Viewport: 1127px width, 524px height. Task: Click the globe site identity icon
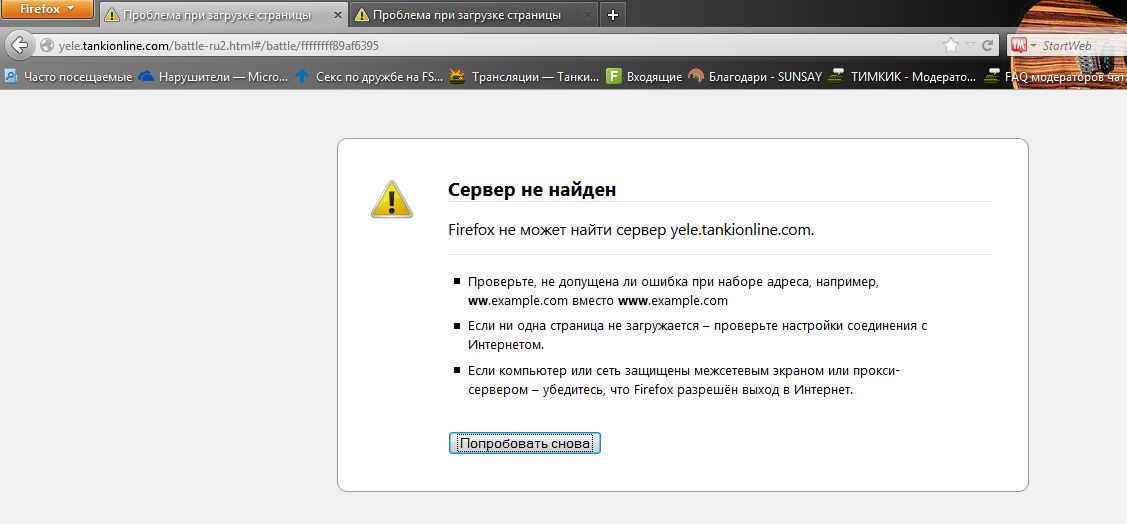pos(47,45)
